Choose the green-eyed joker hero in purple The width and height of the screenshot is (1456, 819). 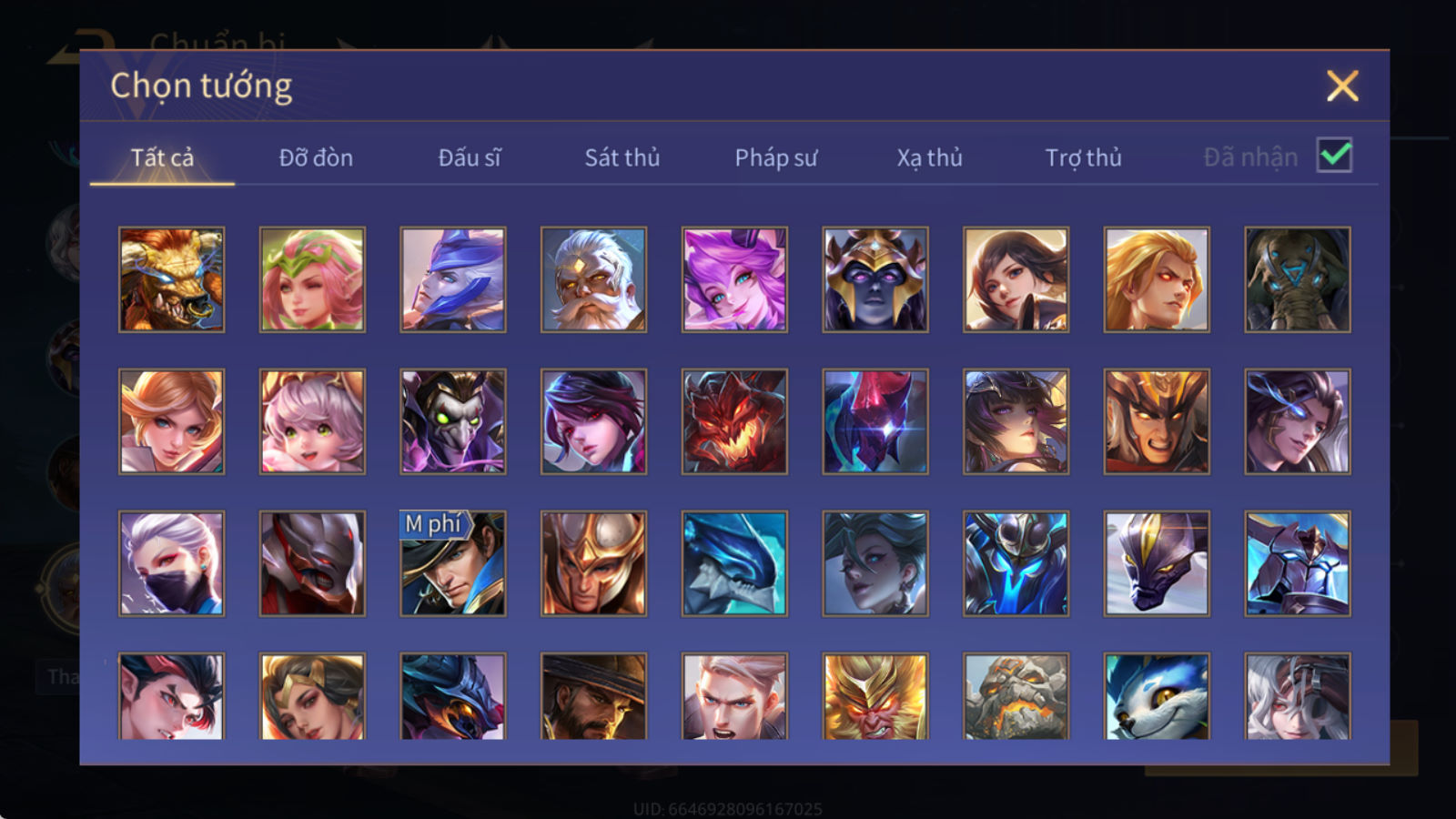tap(453, 421)
